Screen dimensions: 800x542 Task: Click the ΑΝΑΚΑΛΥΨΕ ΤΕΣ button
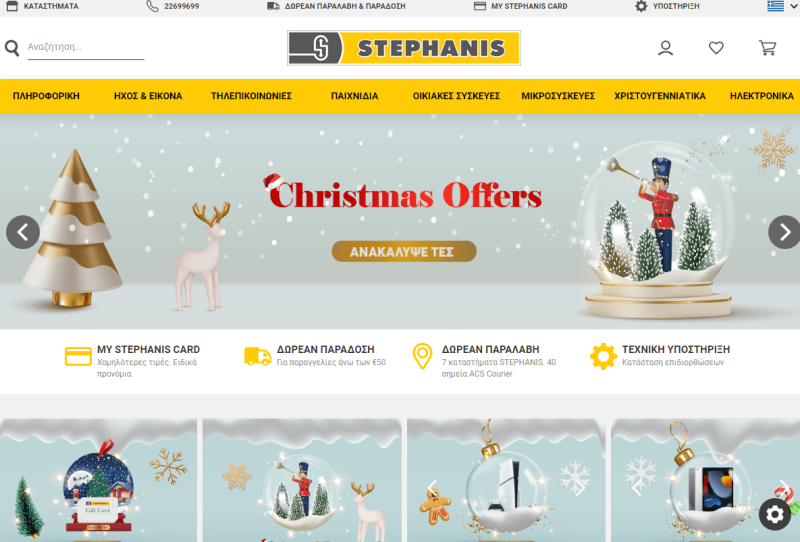pyautogui.click(x=404, y=252)
